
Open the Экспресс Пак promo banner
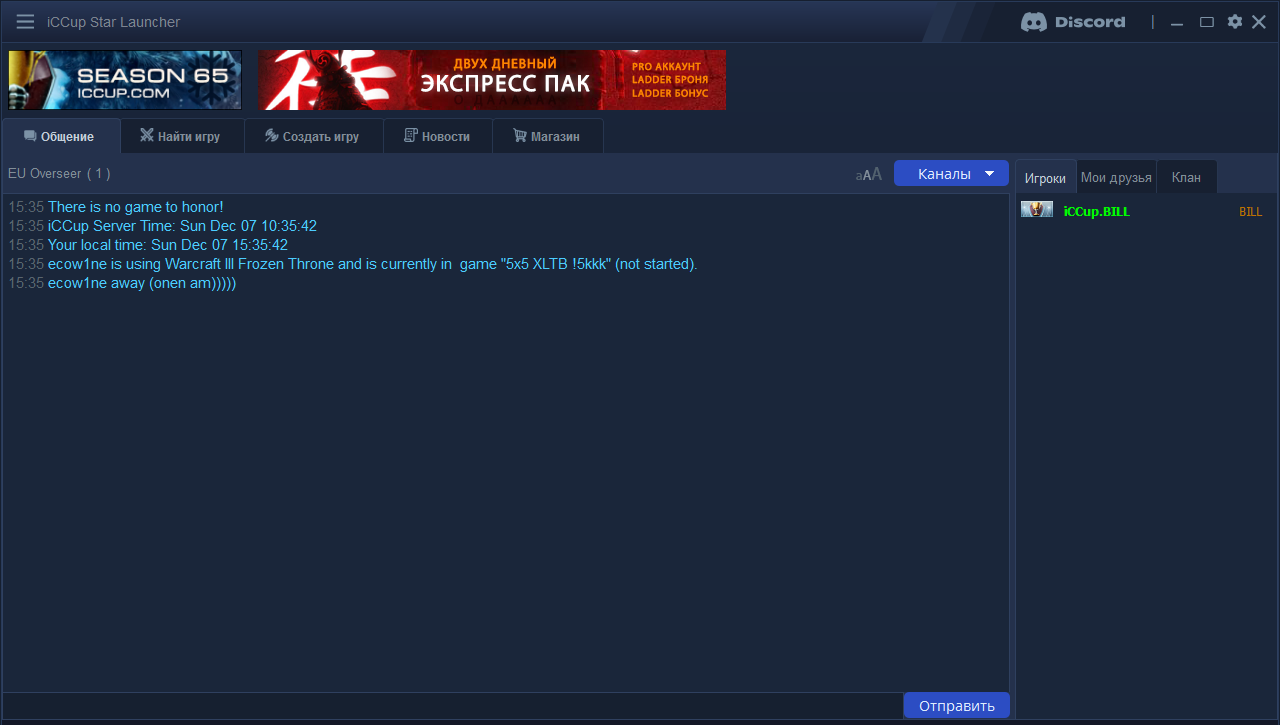point(492,80)
